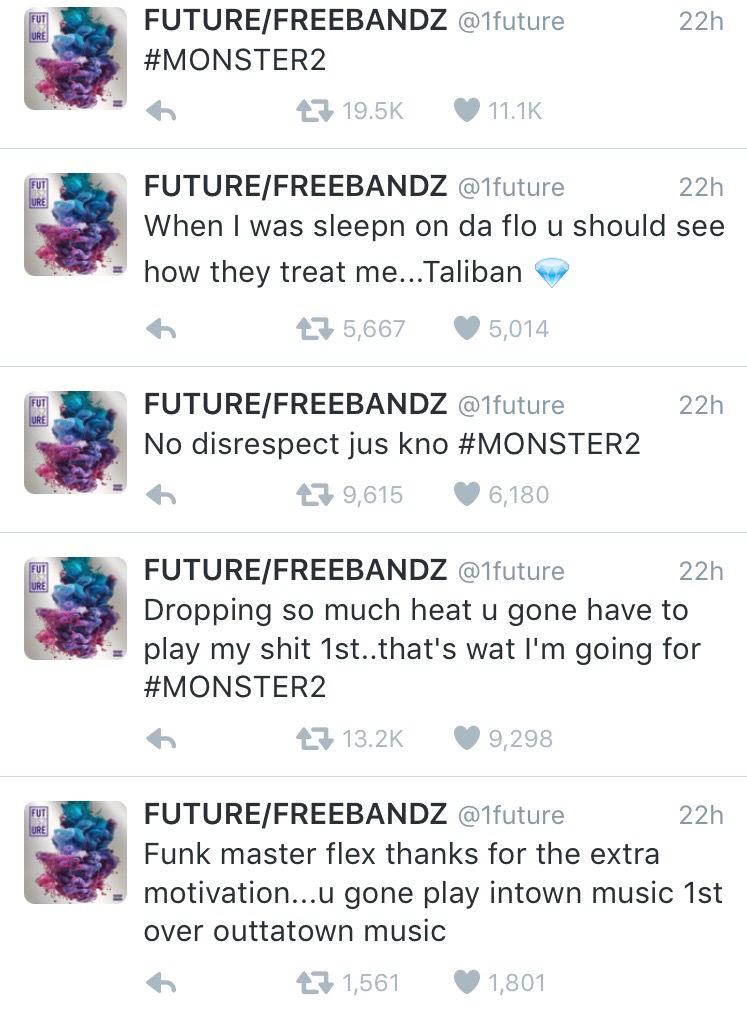Retweet the tweet with 5,667 retweets
The height and width of the screenshot is (1009, 747).
point(314,328)
